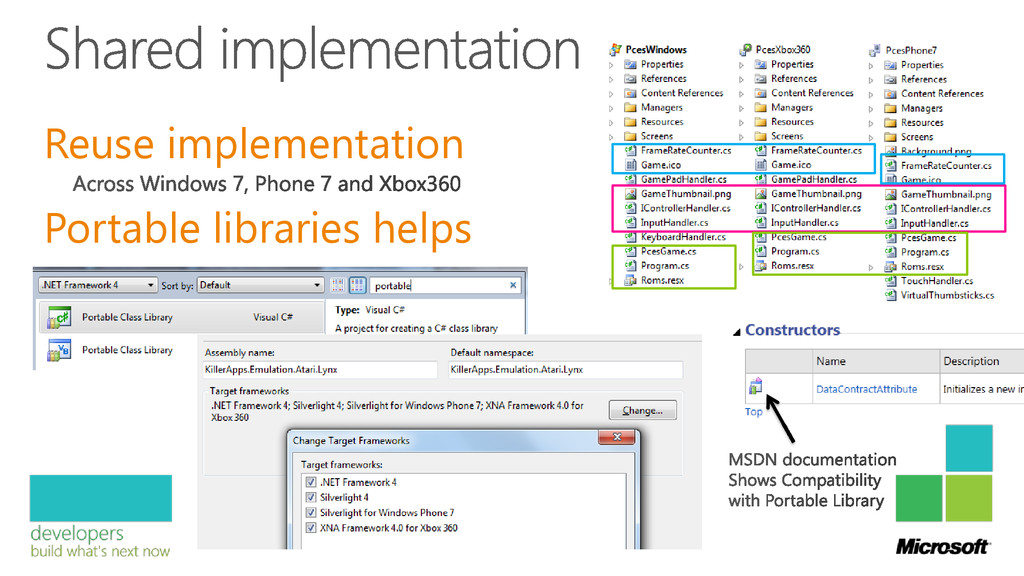Click the FrameRateCounter.cs file icon in PcesWindows
The width and height of the screenshot is (1024, 576).
tap(630, 150)
